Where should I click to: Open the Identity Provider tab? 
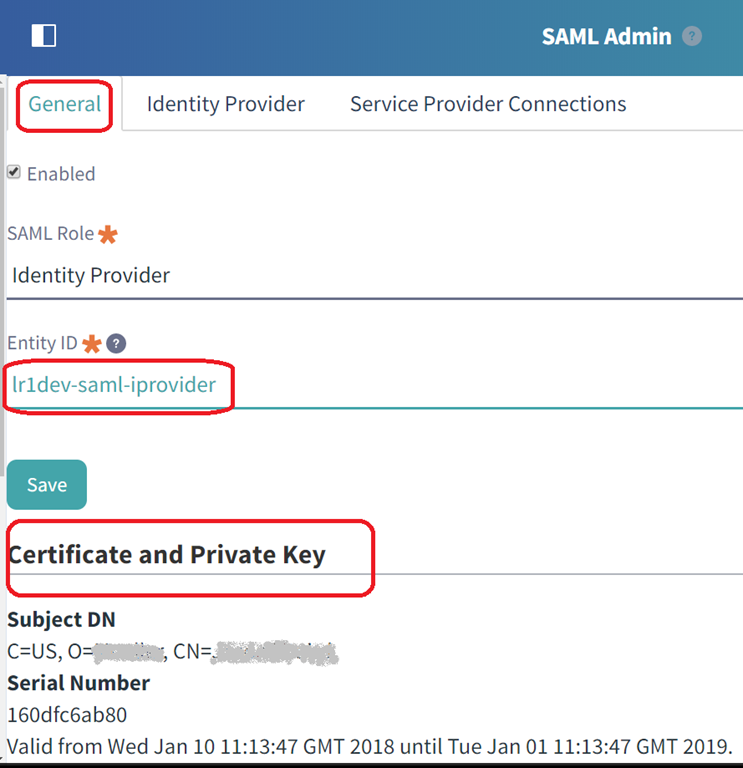point(225,104)
